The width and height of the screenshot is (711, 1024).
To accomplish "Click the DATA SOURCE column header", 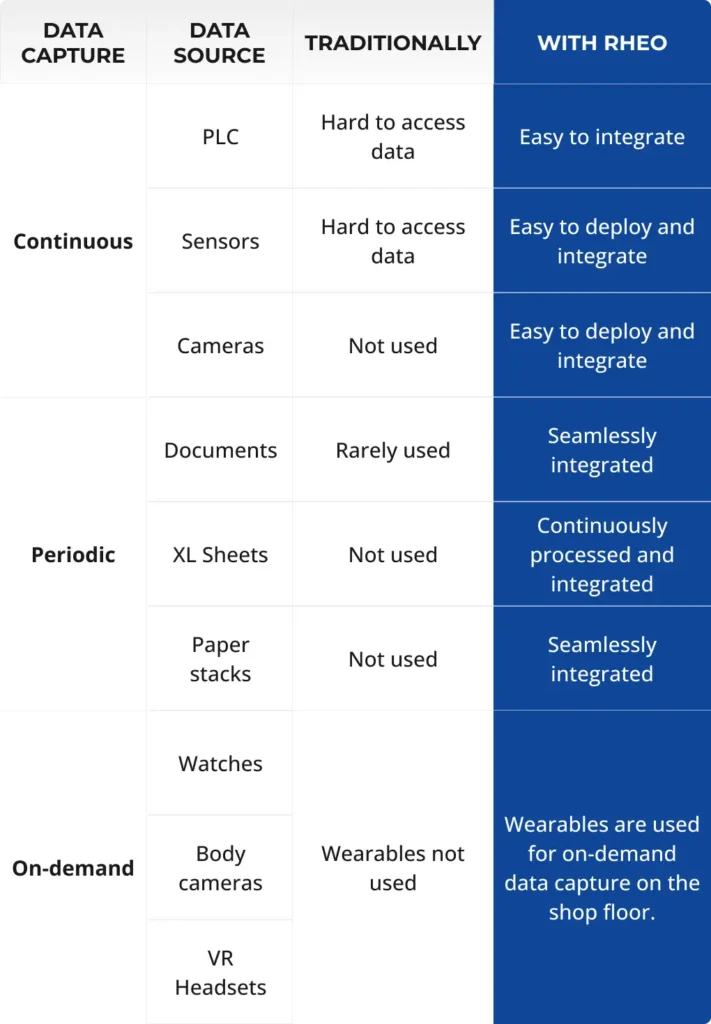I will pos(219,43).
